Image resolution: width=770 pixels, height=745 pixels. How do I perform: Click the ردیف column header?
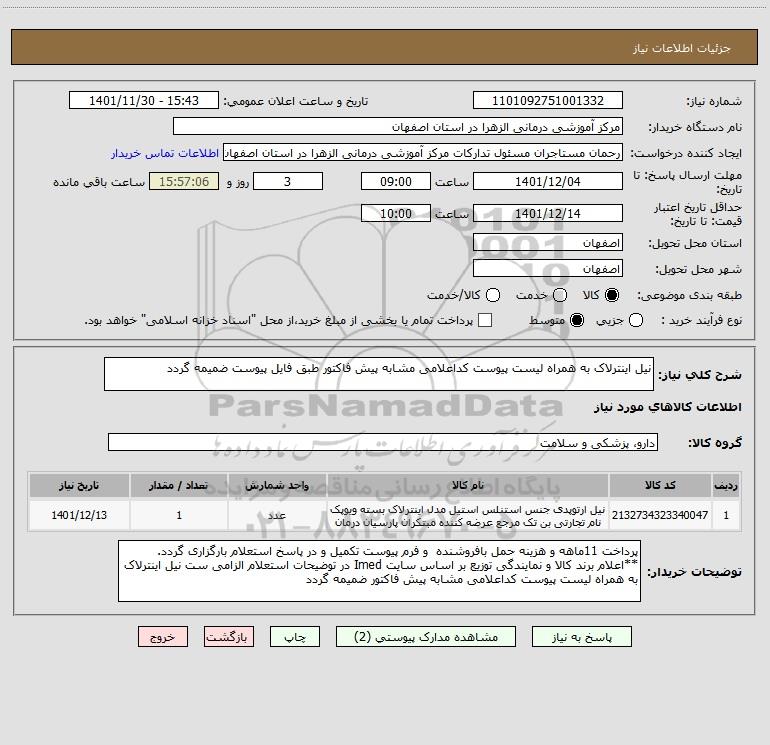point(726,485)
